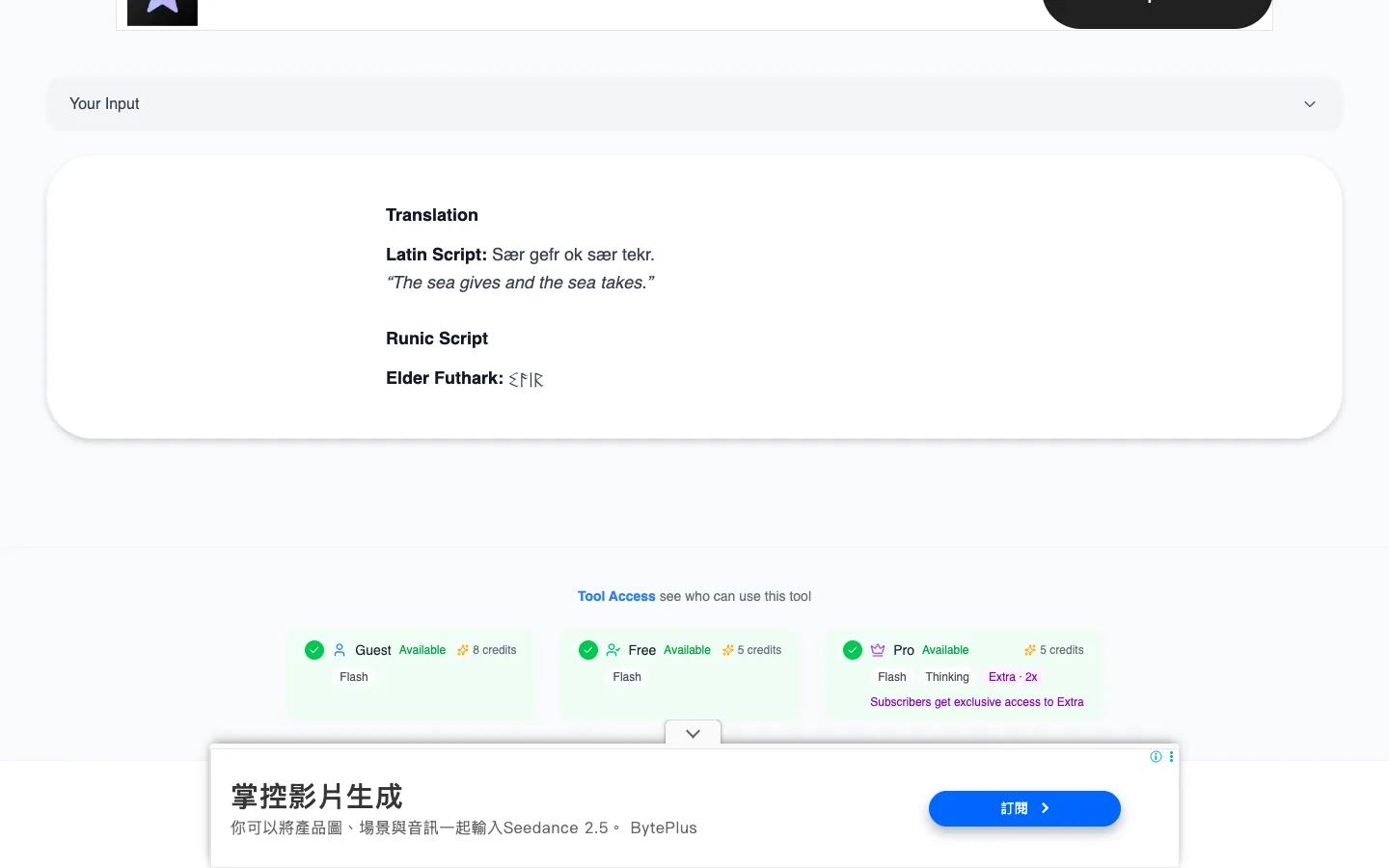Expand the Your Input section chevron

coord(1310,104)
